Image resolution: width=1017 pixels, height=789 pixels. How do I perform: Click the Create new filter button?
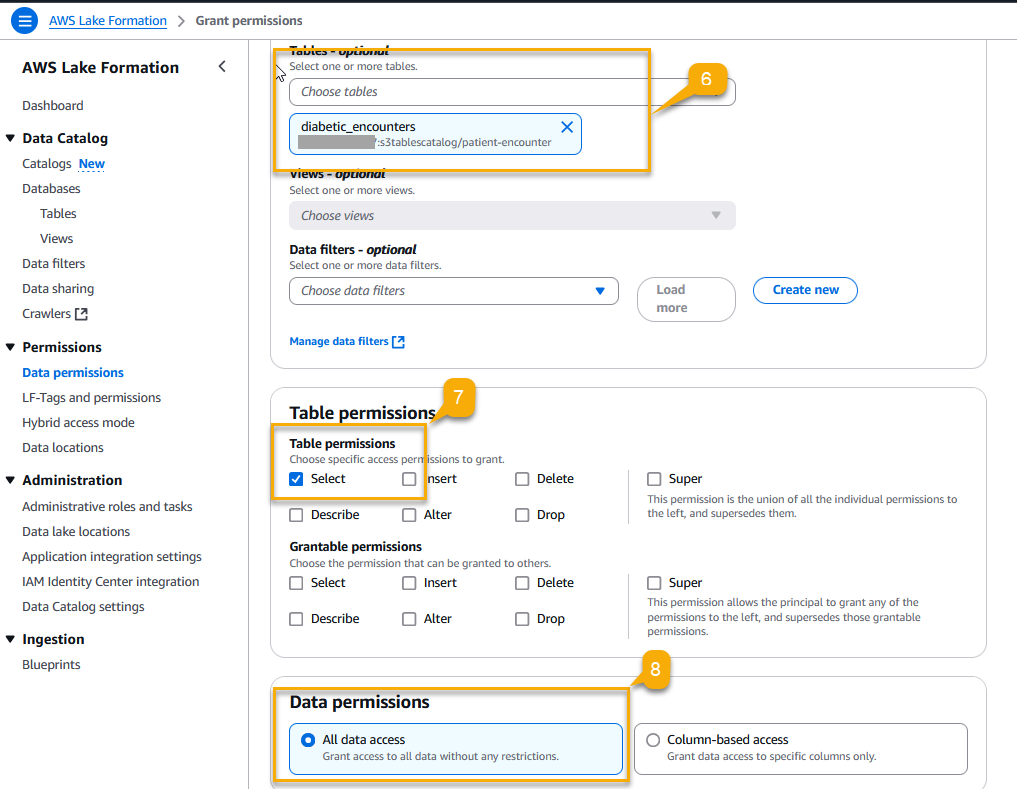(x=805, y=289)
